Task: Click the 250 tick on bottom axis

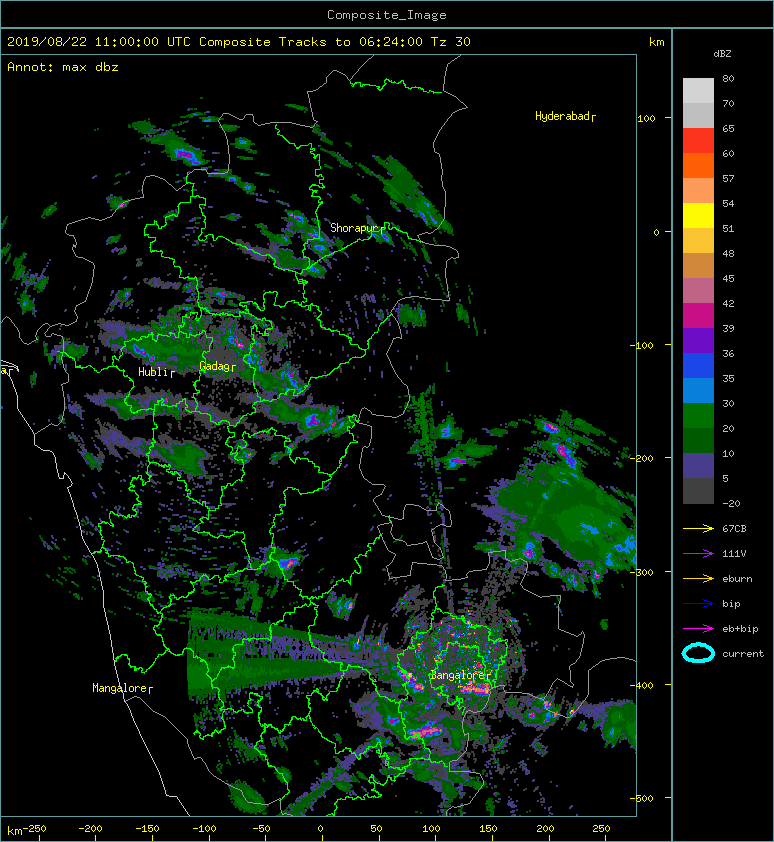Action: coord(601,829)
